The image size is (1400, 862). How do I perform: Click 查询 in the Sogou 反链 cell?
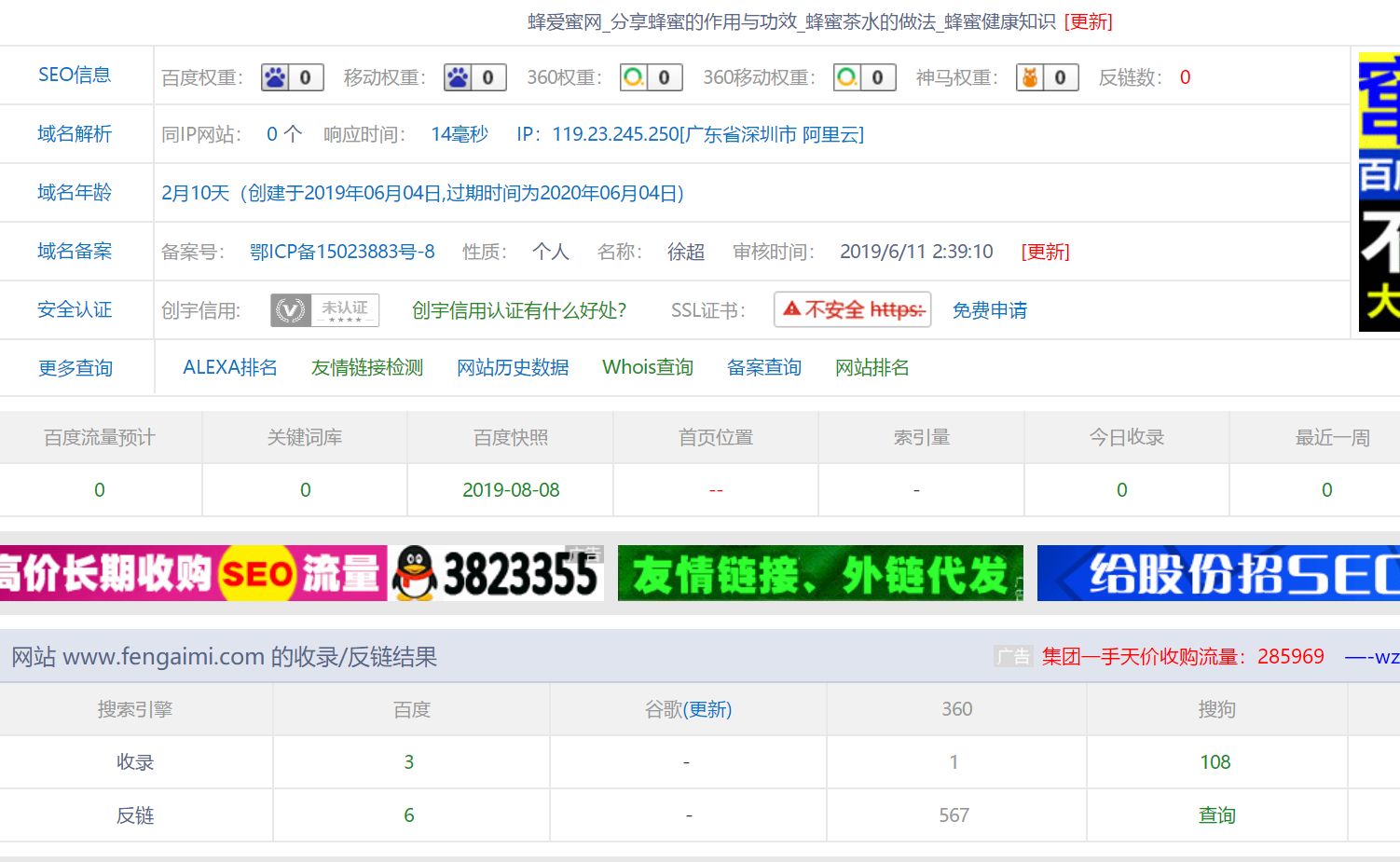(x=1216, y=815)
